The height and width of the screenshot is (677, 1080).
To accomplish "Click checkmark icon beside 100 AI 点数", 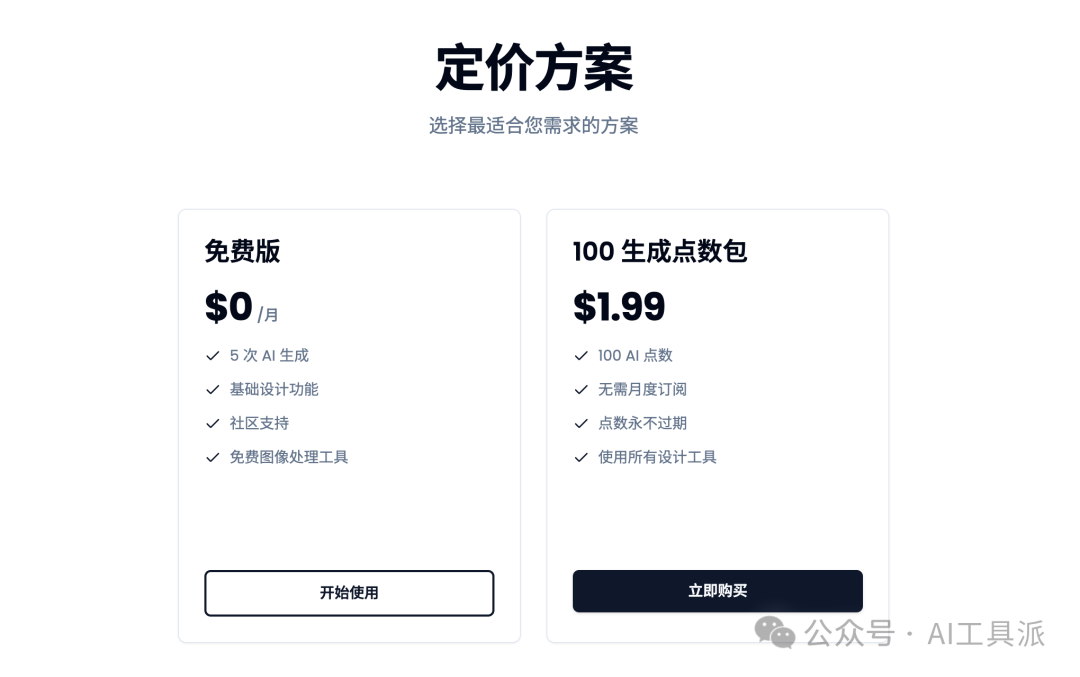I will point(581,355).
